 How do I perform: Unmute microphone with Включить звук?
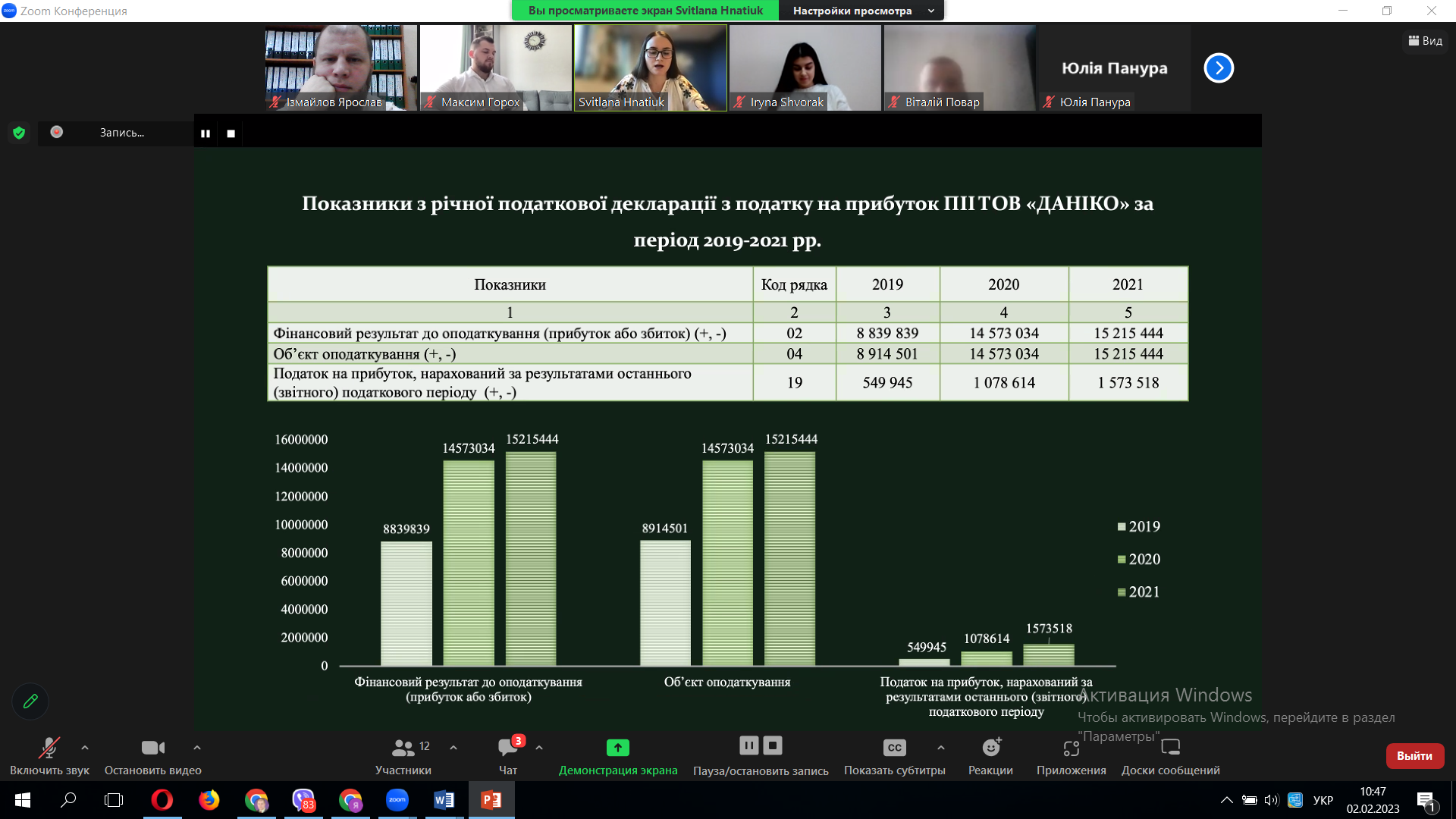click(49, 755)
